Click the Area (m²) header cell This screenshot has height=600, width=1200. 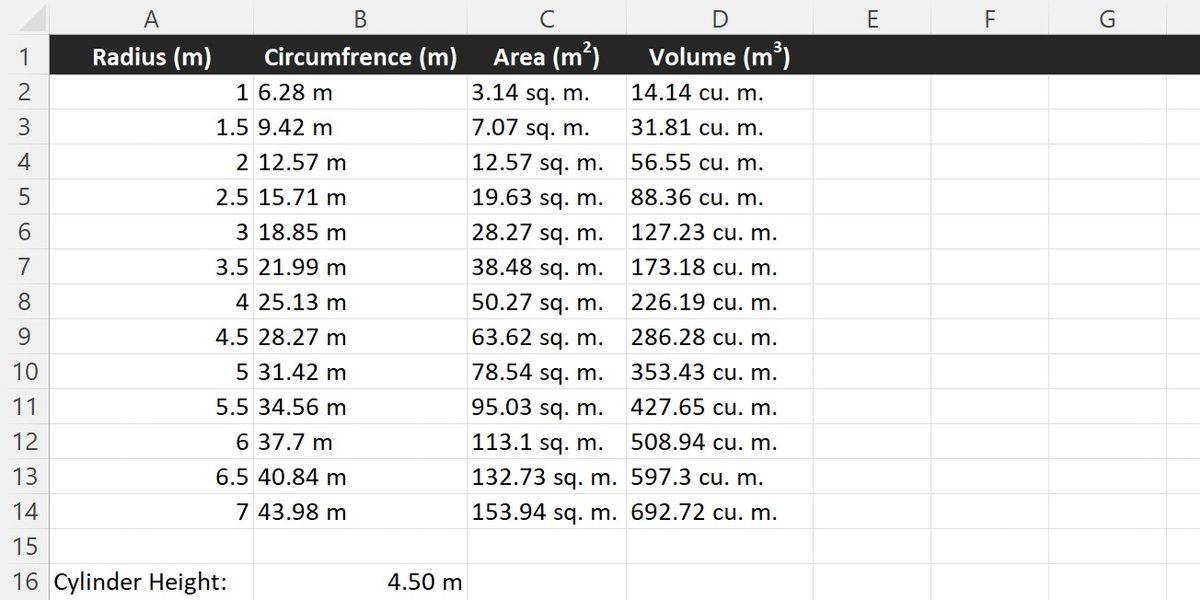pos(547,56)
